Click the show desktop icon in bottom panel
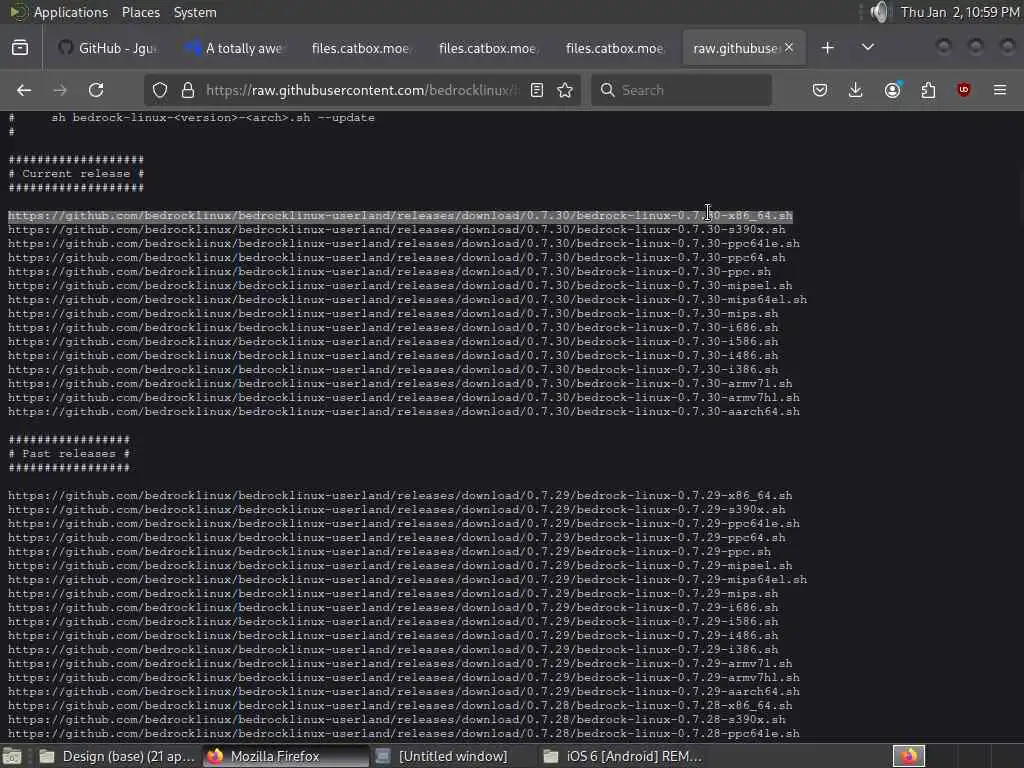The width and height of the screenshot is (1024, 768). click(12, 756)
